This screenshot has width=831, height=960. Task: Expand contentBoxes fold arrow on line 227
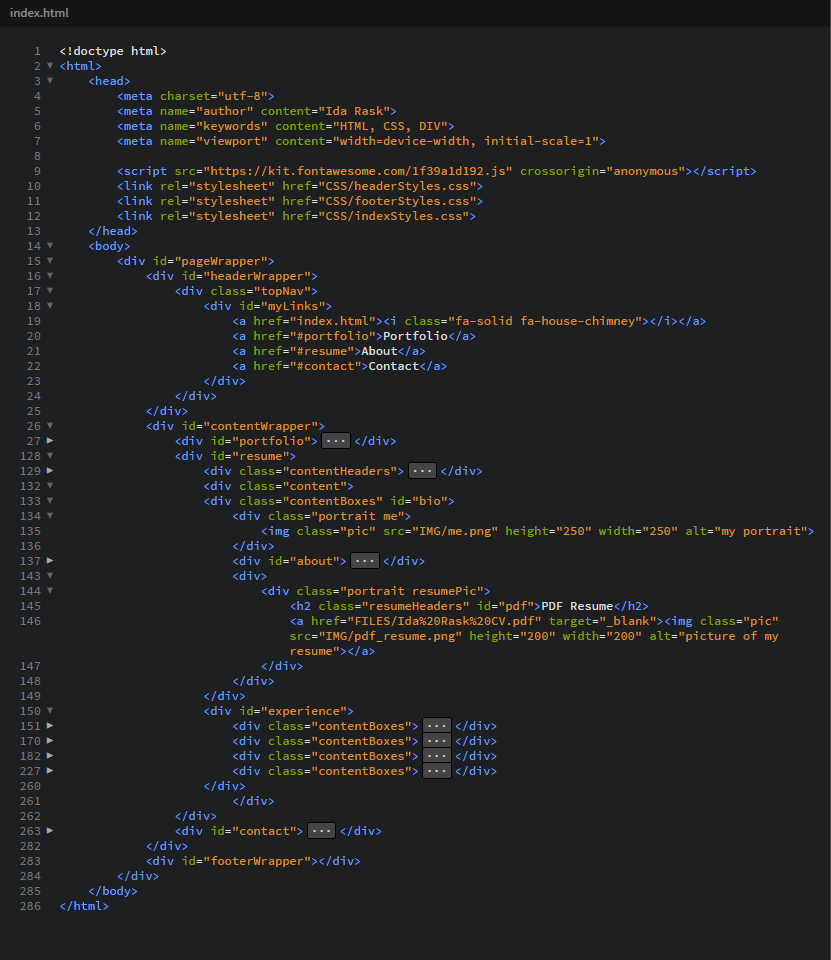pyautogui.click(x=50, y=770)
